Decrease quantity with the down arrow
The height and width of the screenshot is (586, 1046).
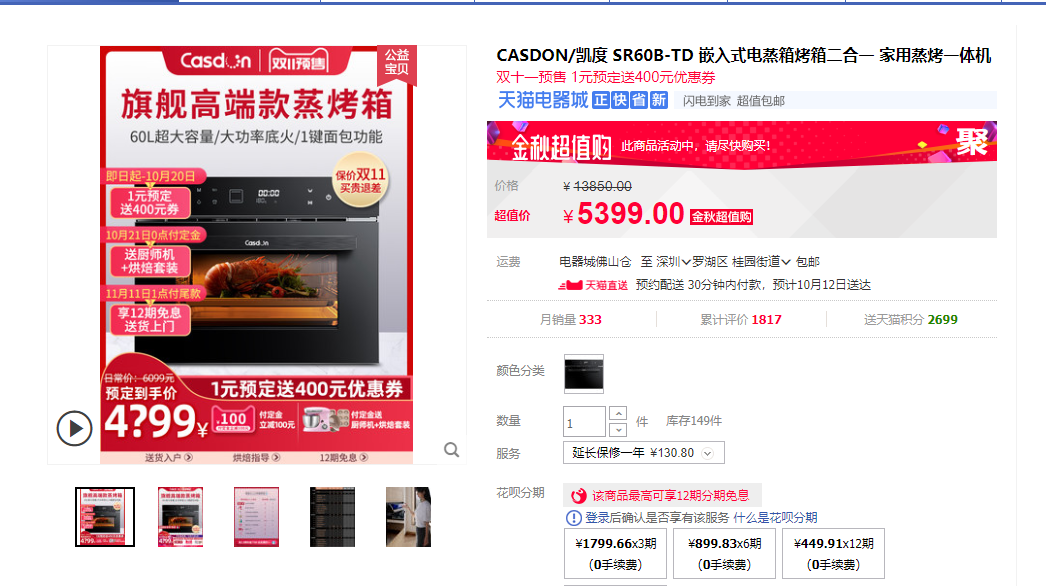pyautogui.click(x=618, y=429)
